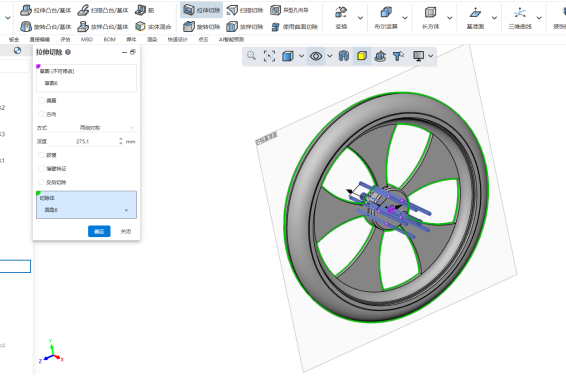Collapse the 拉伸切除 panel with dash button
566x376 pixels.
click(125, 52)
